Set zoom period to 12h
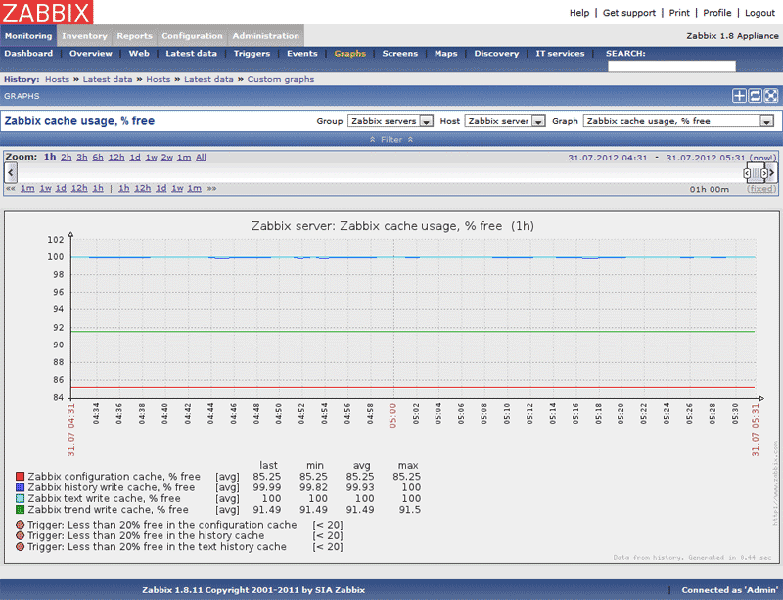Viewport: 783px width, 600px height. pos(117,157)
